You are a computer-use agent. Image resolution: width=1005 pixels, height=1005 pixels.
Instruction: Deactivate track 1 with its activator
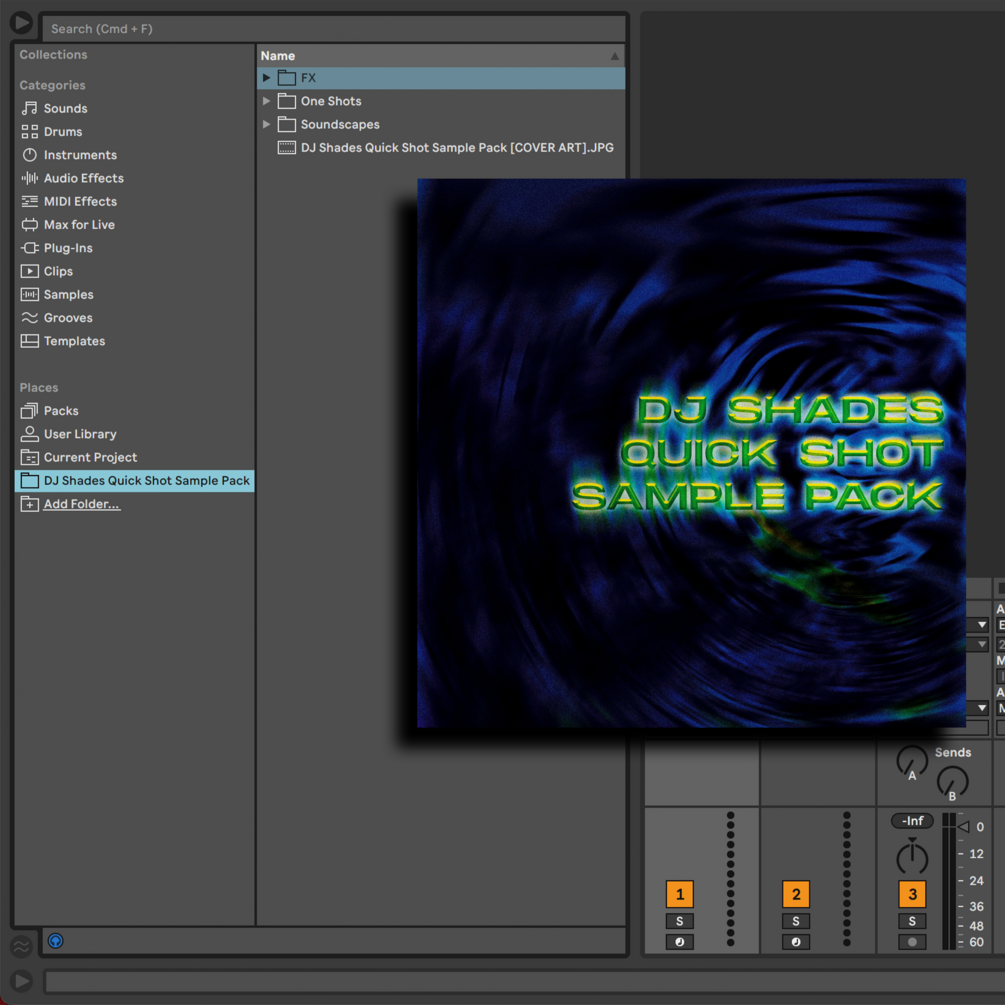point(679,894)
